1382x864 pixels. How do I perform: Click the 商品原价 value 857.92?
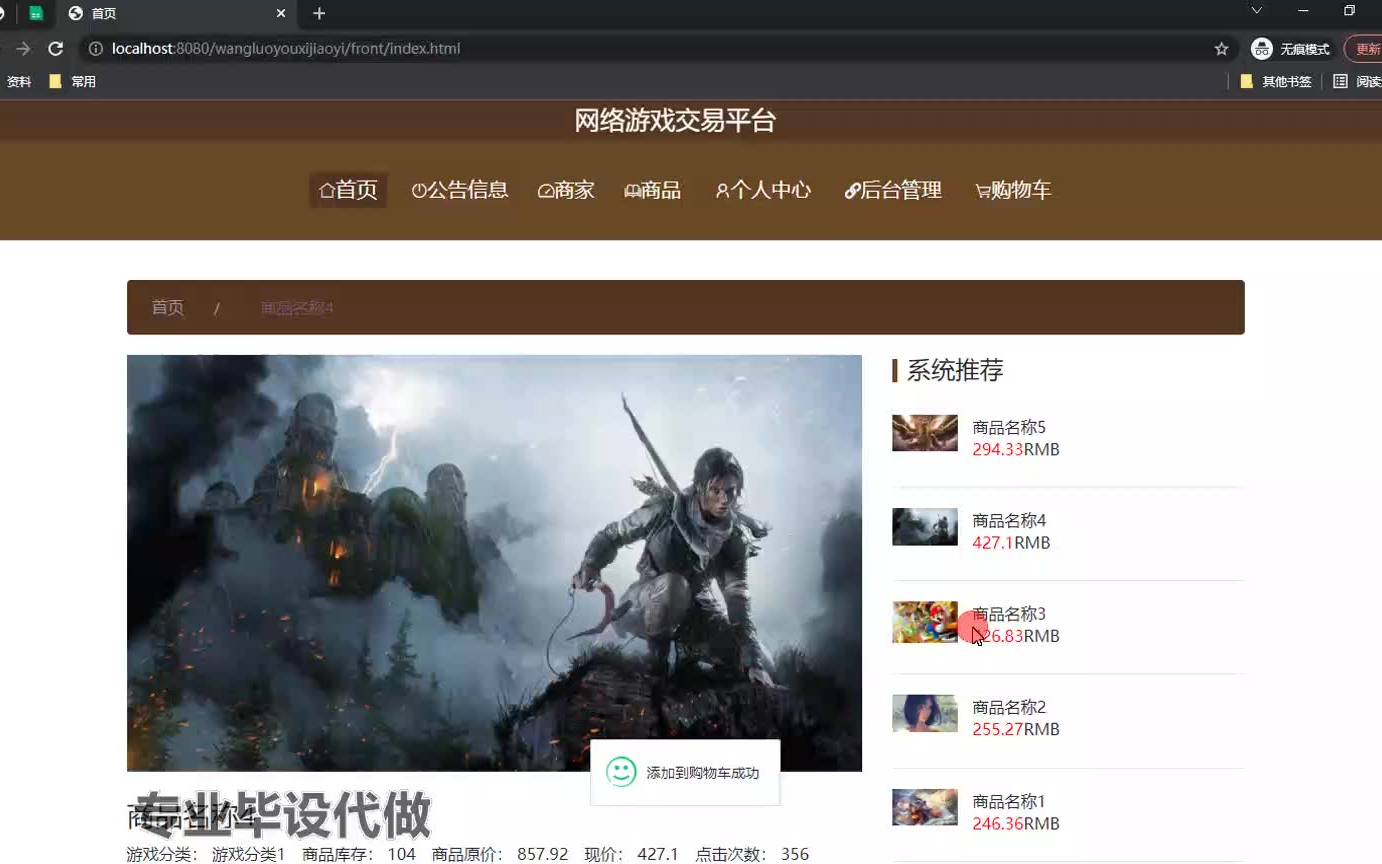543,854
